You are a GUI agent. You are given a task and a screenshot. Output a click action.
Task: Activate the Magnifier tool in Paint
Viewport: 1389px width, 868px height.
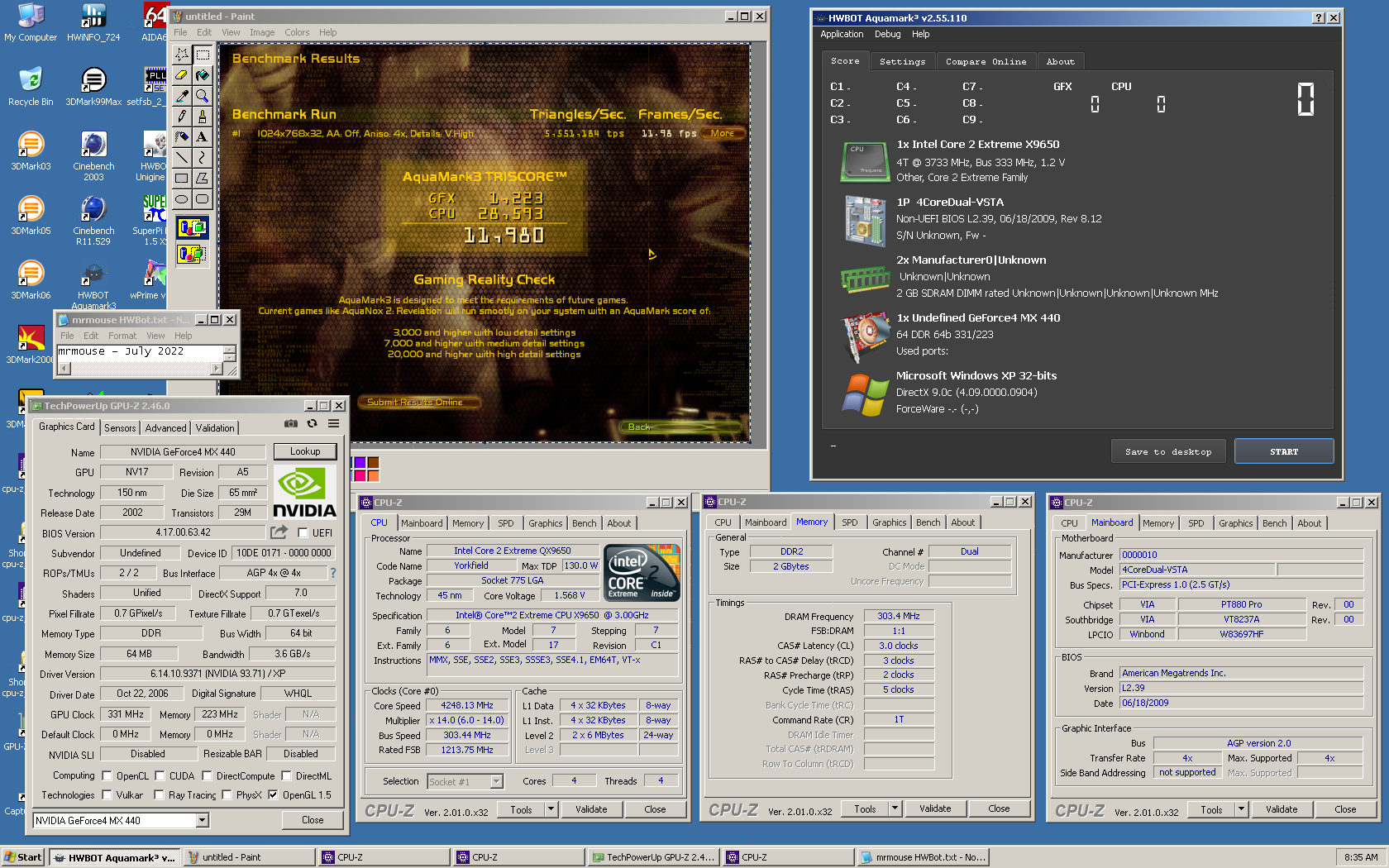(x=203, y=96)
